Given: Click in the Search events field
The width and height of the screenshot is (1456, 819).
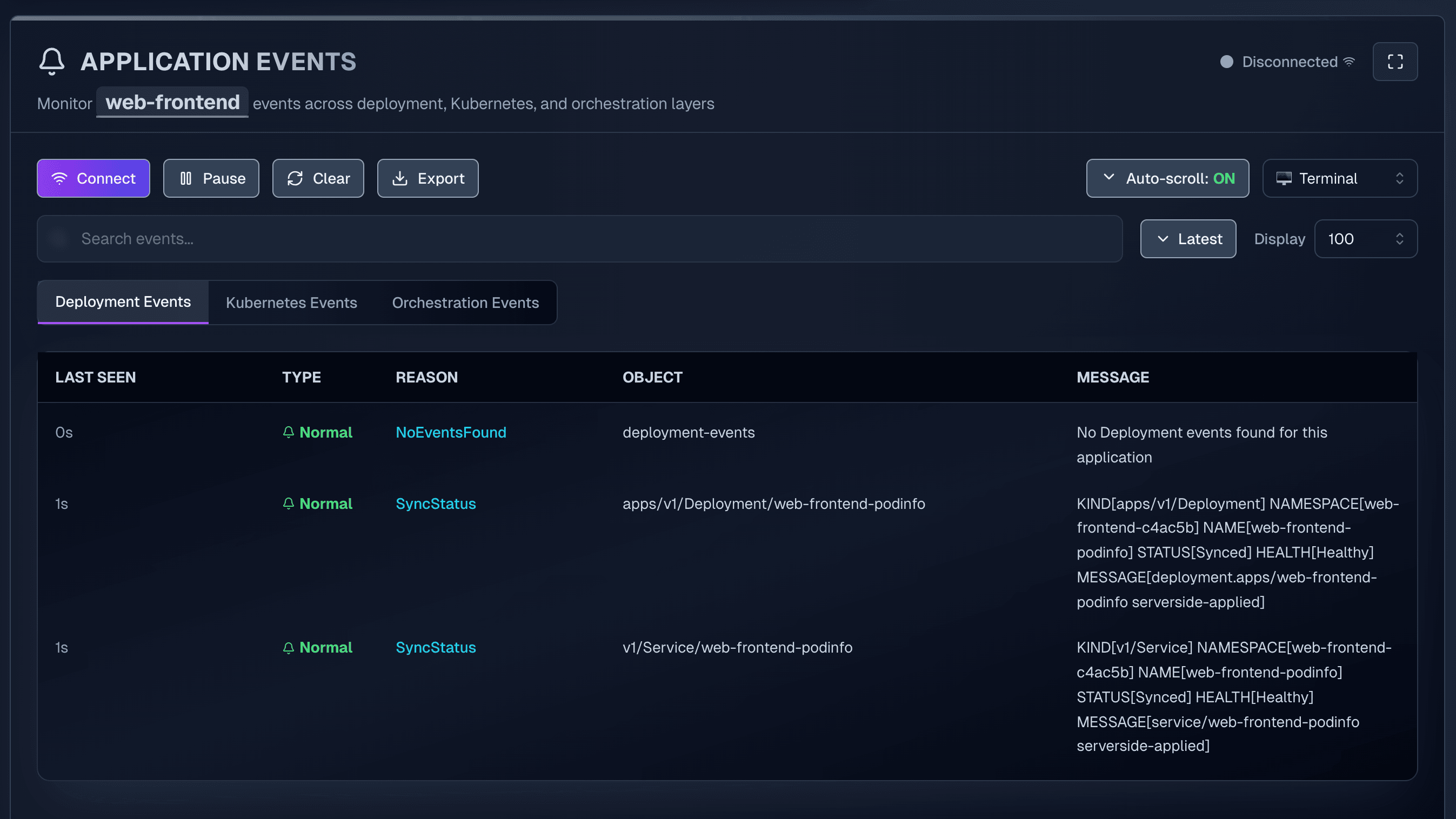Looking at the screenshot, I should coord(579,239).
